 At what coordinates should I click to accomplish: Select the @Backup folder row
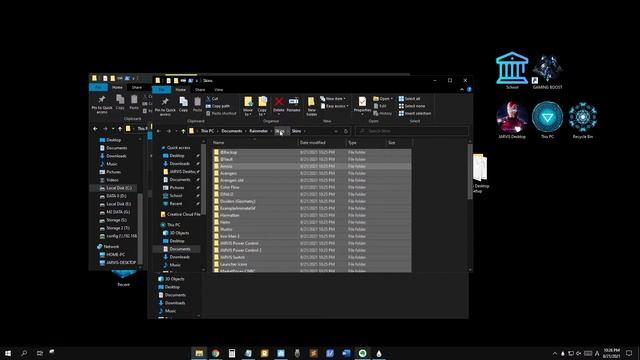click(312, 152)
